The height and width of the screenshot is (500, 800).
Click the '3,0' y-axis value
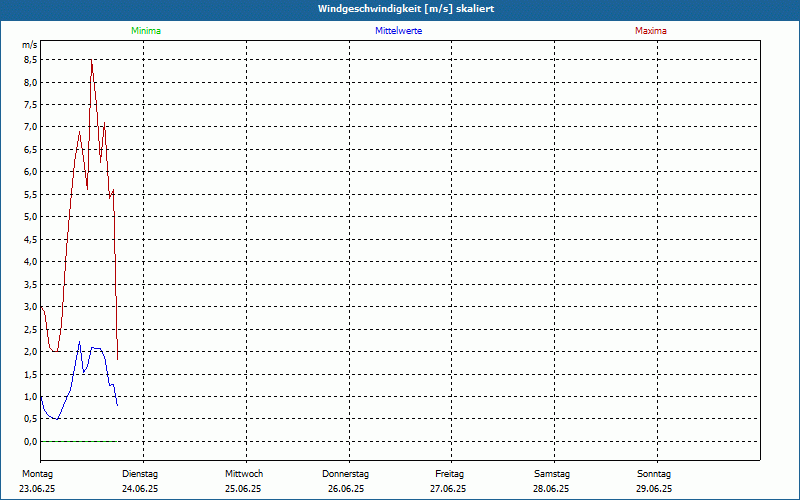click(x=31, y=307)
